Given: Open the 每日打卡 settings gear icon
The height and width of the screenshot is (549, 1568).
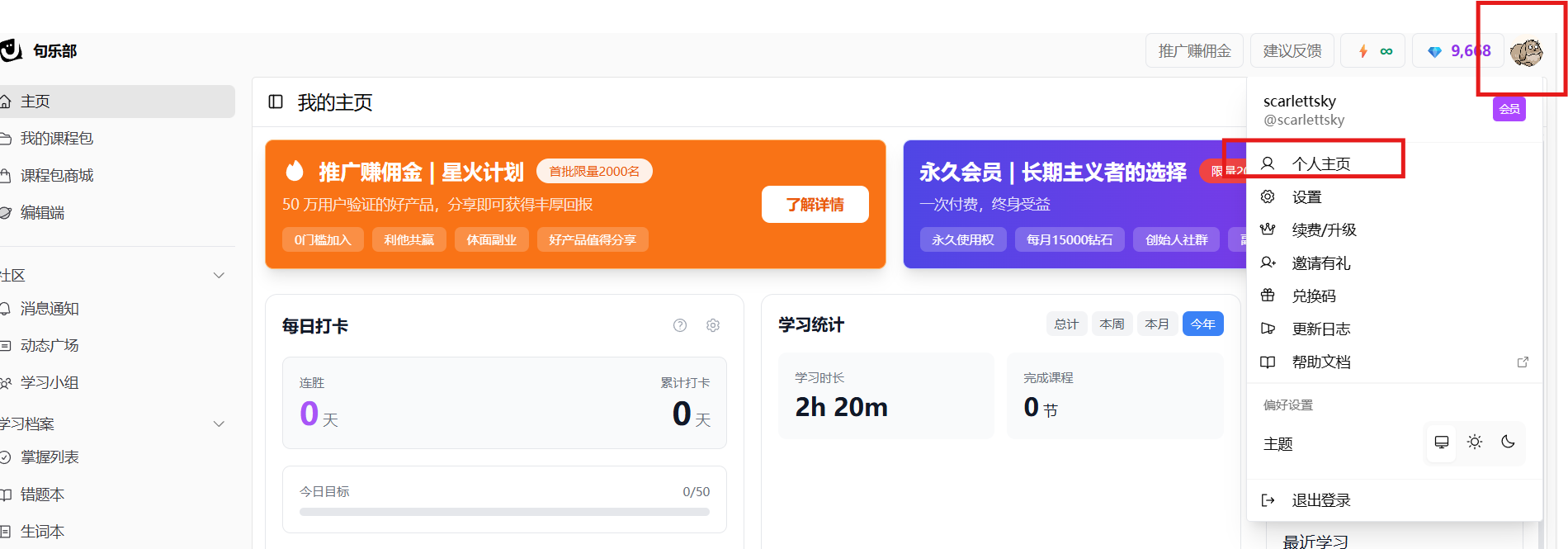Looking at the screenshot, I should [x=713, y=325].
